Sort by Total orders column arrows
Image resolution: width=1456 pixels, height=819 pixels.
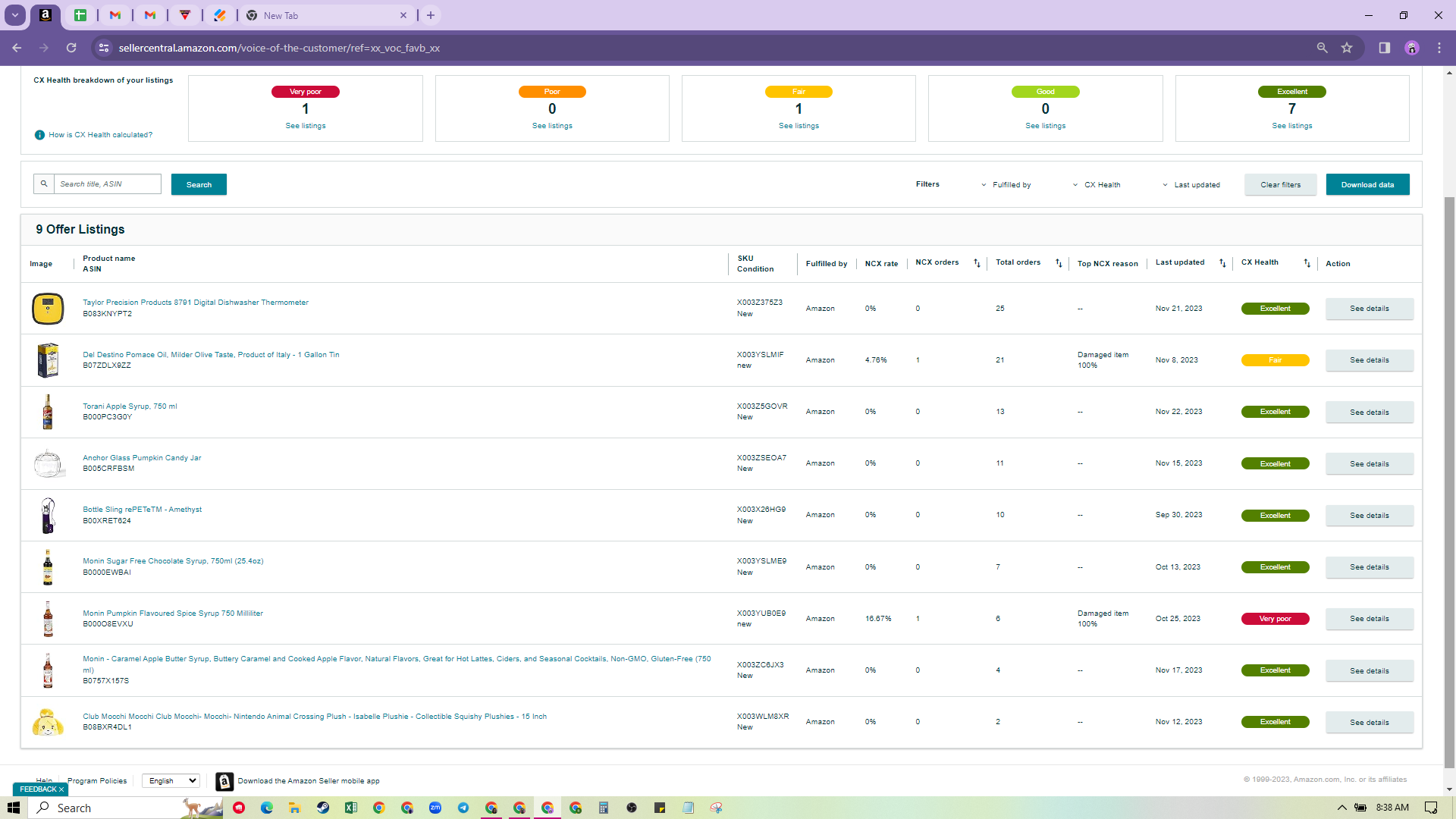pyautogui.click(x=1059, y=263)
